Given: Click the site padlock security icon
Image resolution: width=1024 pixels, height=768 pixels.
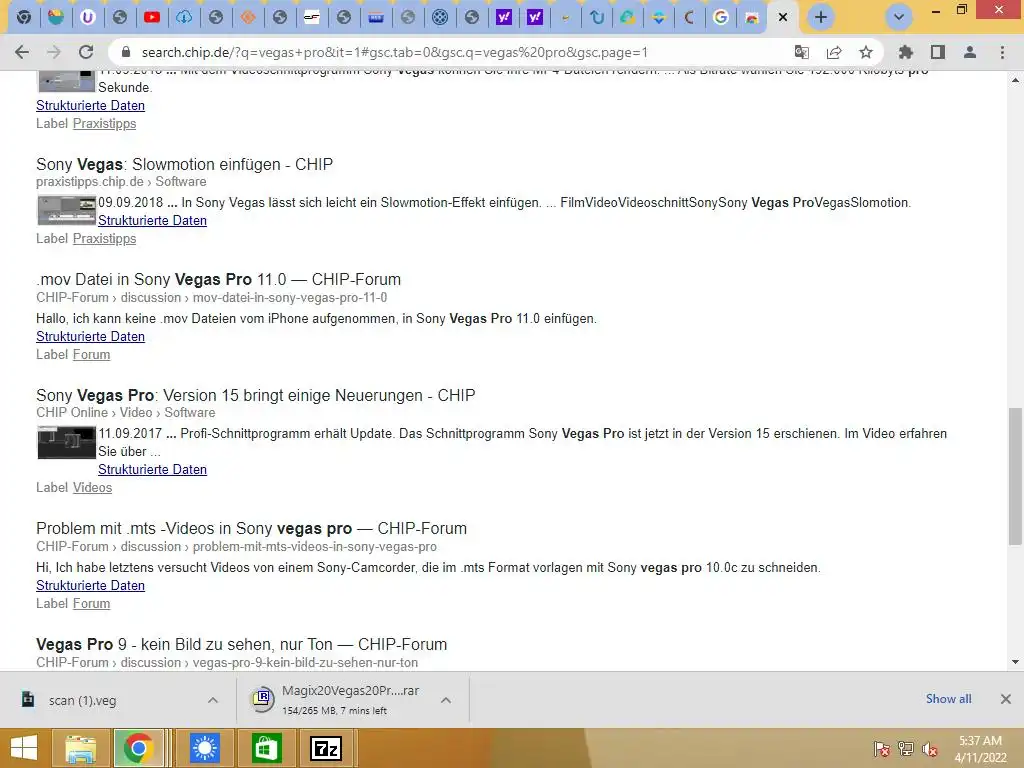Looking at the screenshot, I should click(x=126, y=52).
